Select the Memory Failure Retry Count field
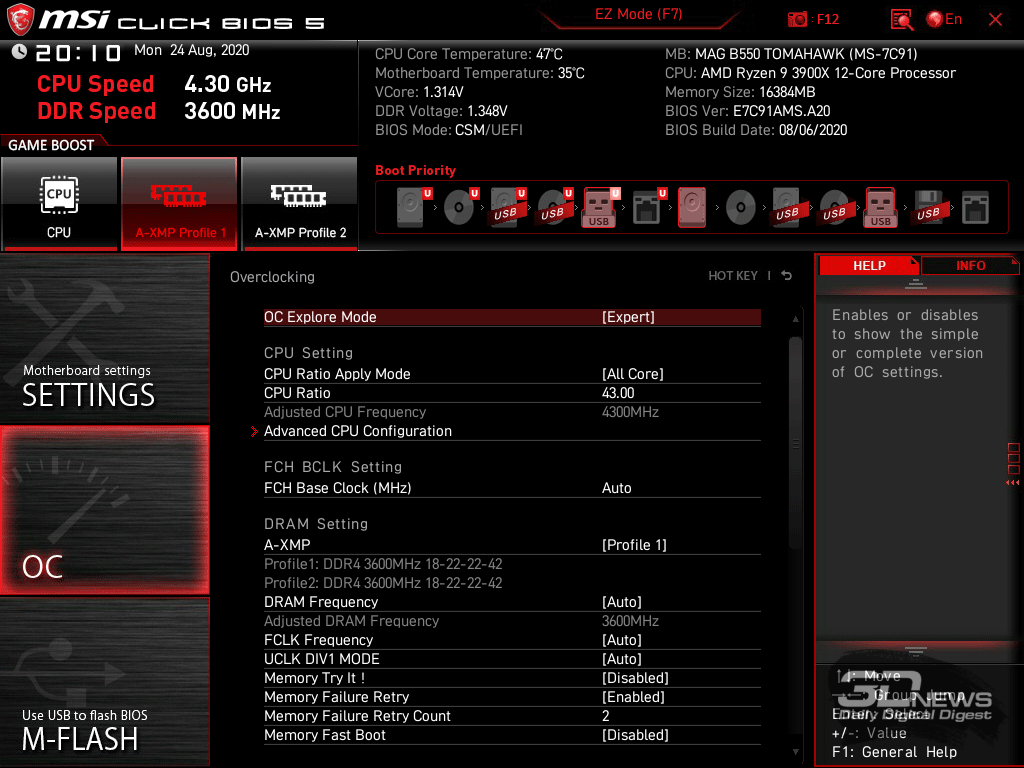This screenshot has height=768, width=1024. [x=512, y=716]
